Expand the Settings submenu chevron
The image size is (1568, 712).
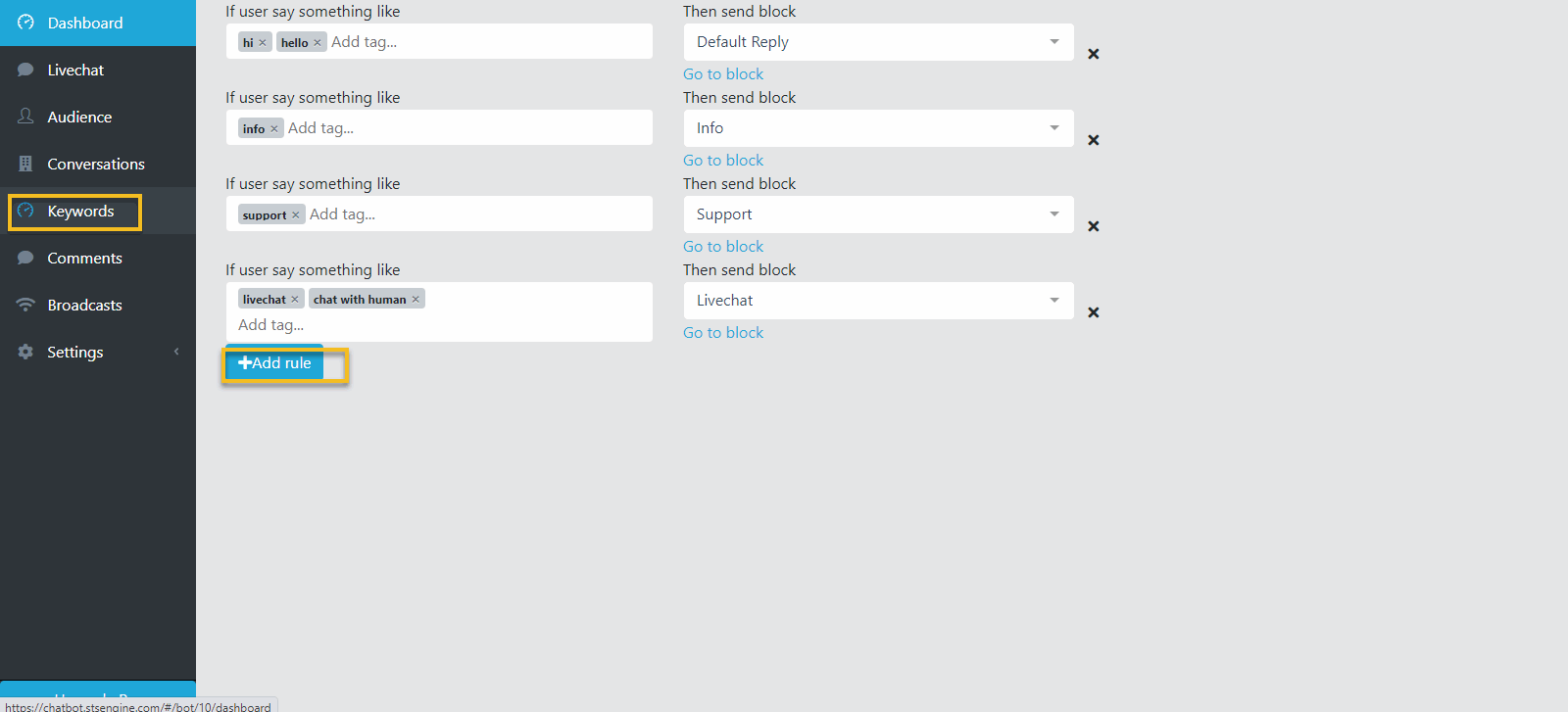(176, 352)
